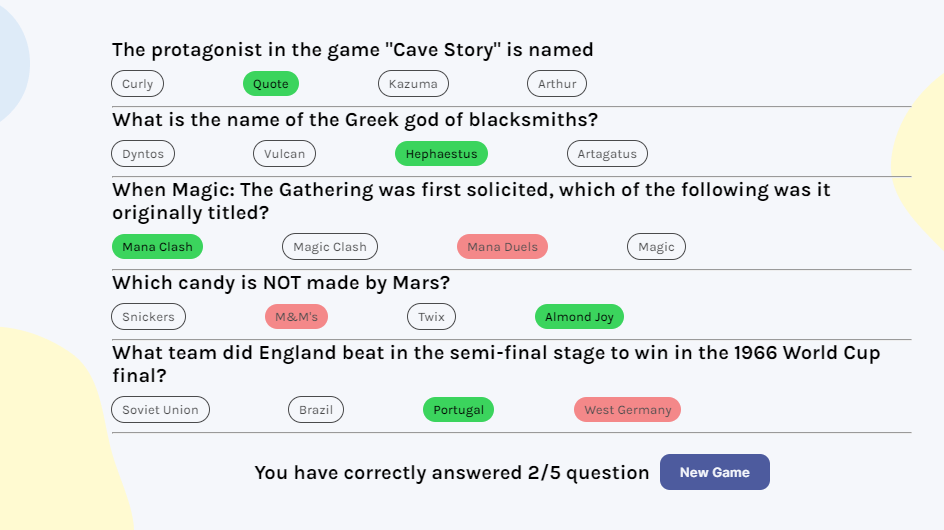This screenshot has height=530, width=944.
Task: Pick the Artagatus option
Action: [607, 154]
